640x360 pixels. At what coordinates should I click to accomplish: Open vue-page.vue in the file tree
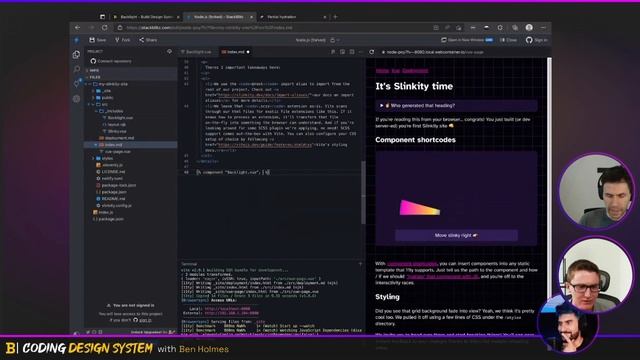click(x=116, y=151)
